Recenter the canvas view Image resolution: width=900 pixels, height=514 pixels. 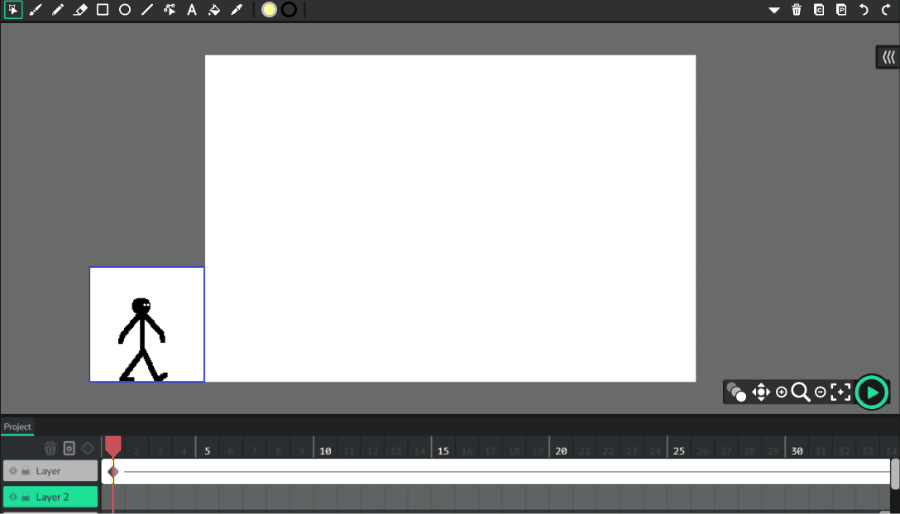click(840, 392)
